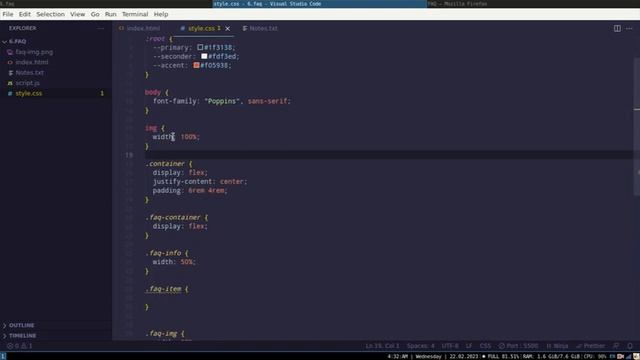Open the File menu
Screen dimensions: 640x360
pyautogui.click(x=8, y=14)
